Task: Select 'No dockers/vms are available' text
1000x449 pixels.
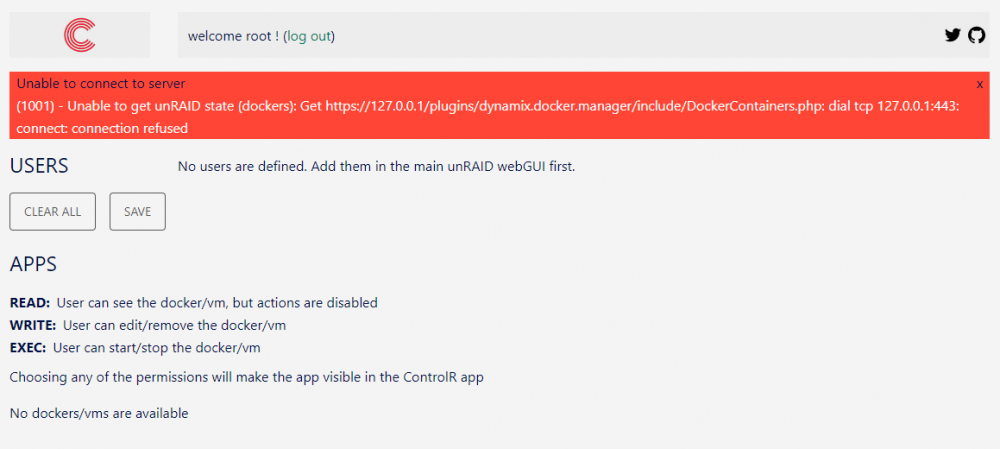Action: [99, 413]
